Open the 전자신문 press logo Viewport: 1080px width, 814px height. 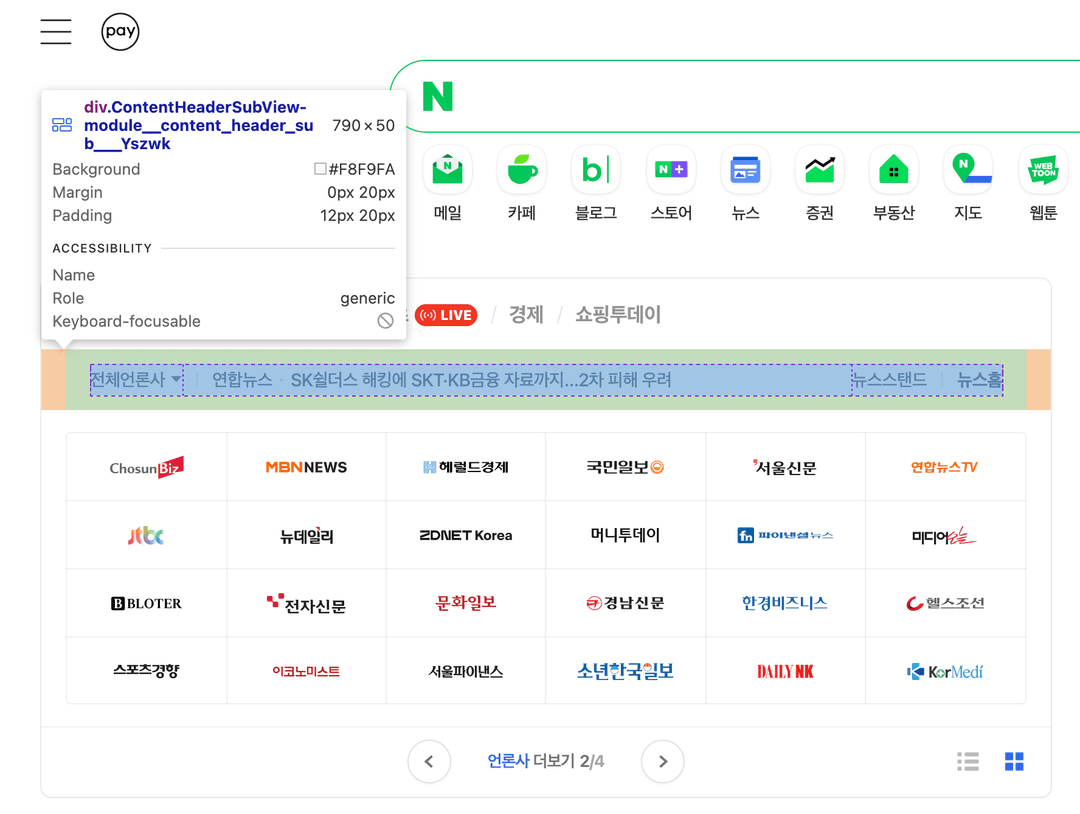point(307,603)
